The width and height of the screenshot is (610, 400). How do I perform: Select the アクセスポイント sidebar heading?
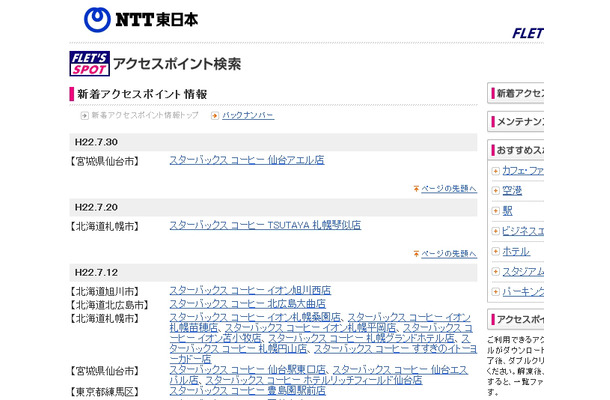pos(515,319)
